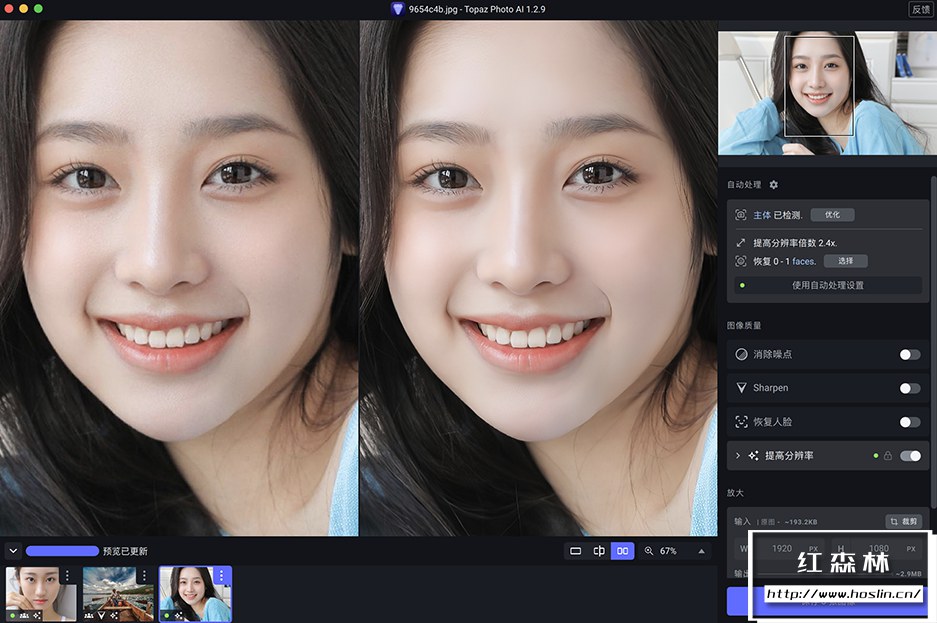Open the 自动处理 gear settings
This screenshot has width=937, height=623.
tap(773, 185)
